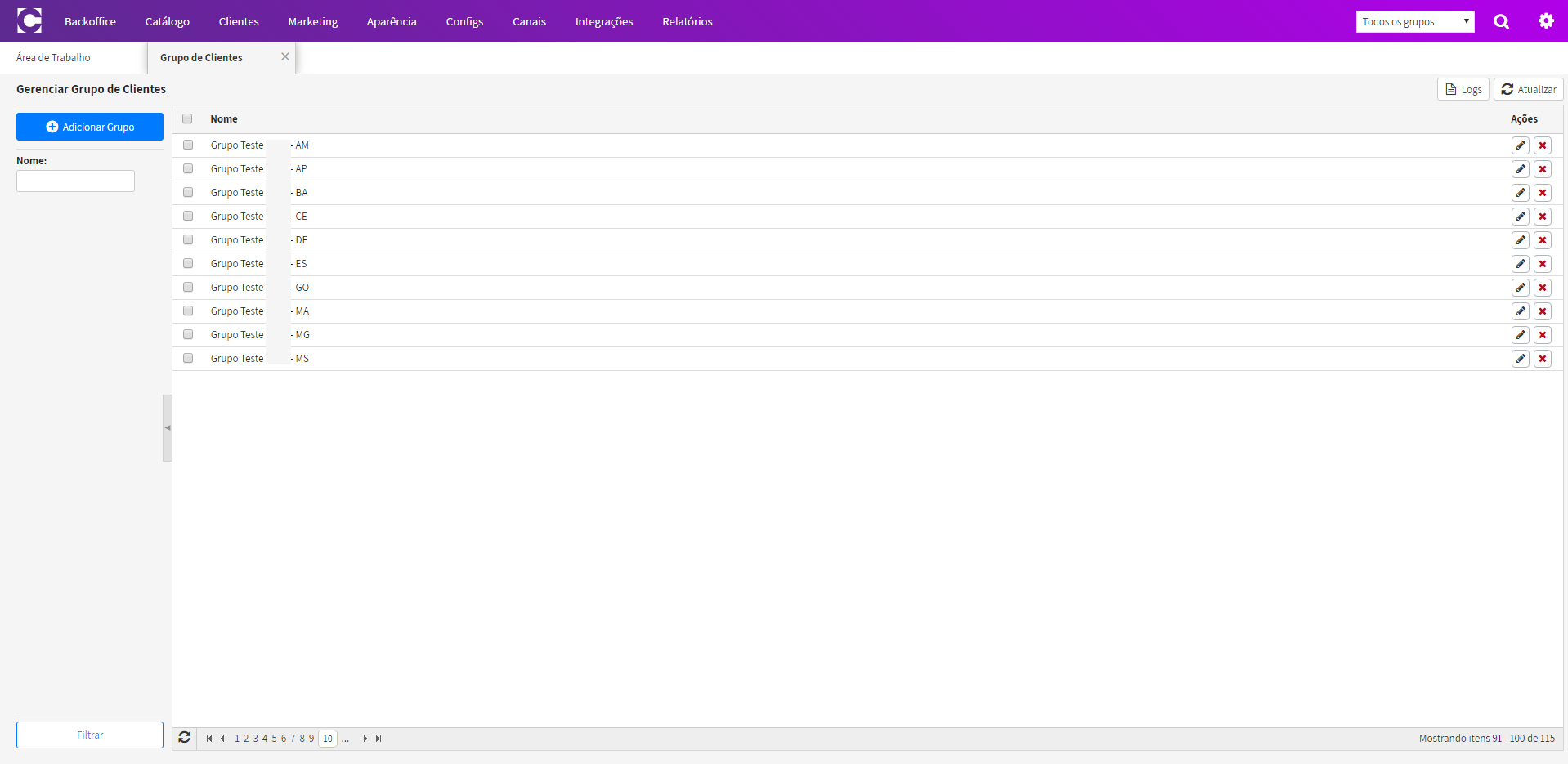This screenshot has height=764, width=1568.
Task: Open the search magnifier icon
Action: point(1502,21)
